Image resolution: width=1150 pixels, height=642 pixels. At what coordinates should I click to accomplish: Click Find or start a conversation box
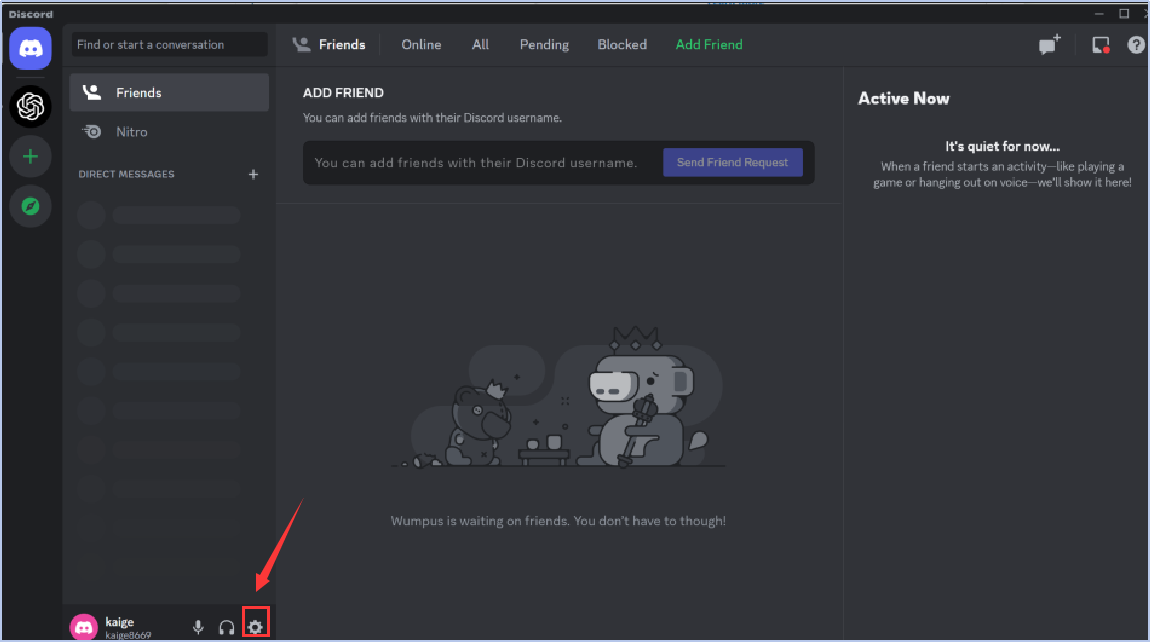coord(169,45)
